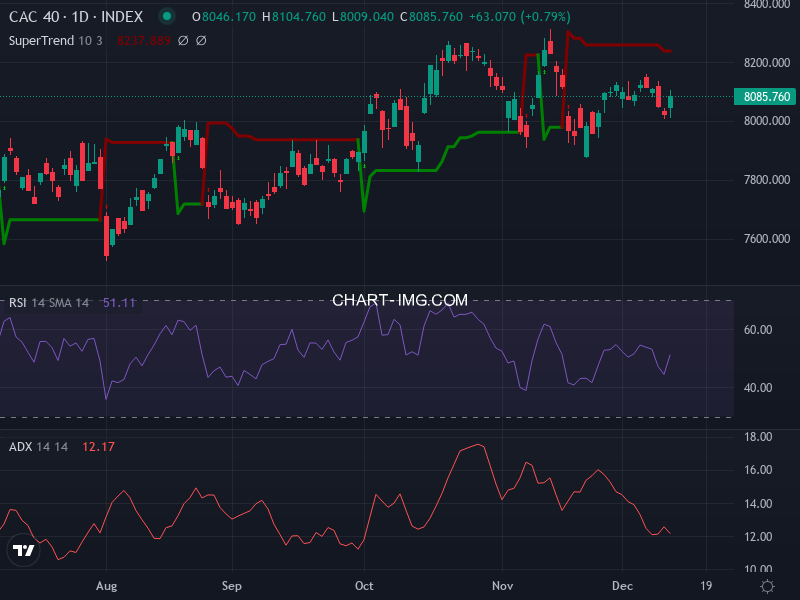Click the TradingView logo watermark
Viewport: 800px width, 600px height.
(22, 551)
